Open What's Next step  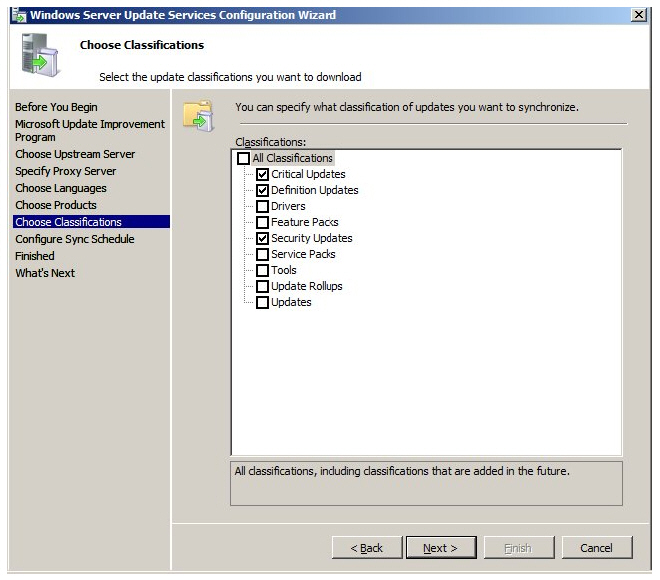point(45,273)
